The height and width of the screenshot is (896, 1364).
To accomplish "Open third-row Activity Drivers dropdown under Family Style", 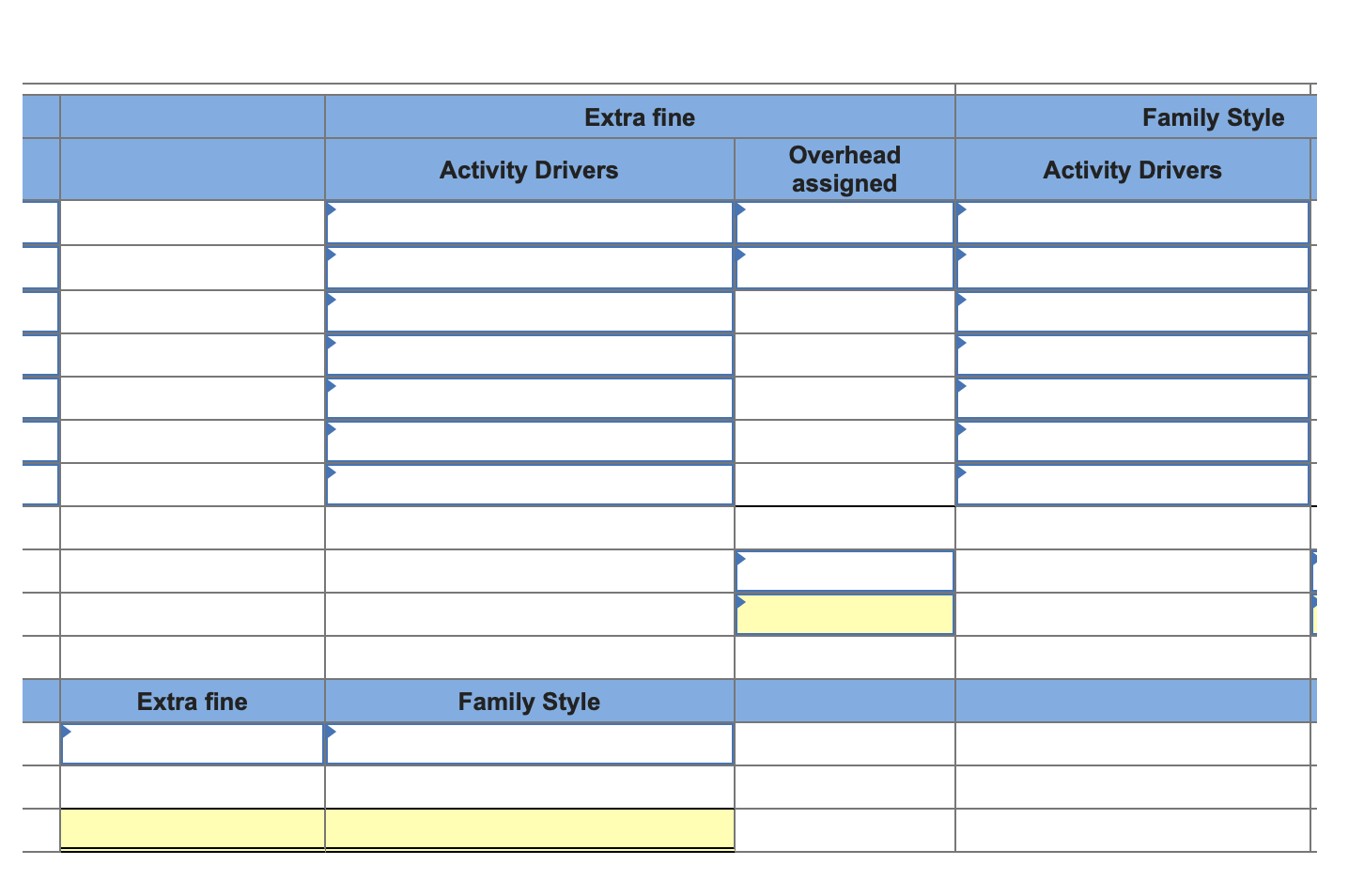I will (1133, 312).
